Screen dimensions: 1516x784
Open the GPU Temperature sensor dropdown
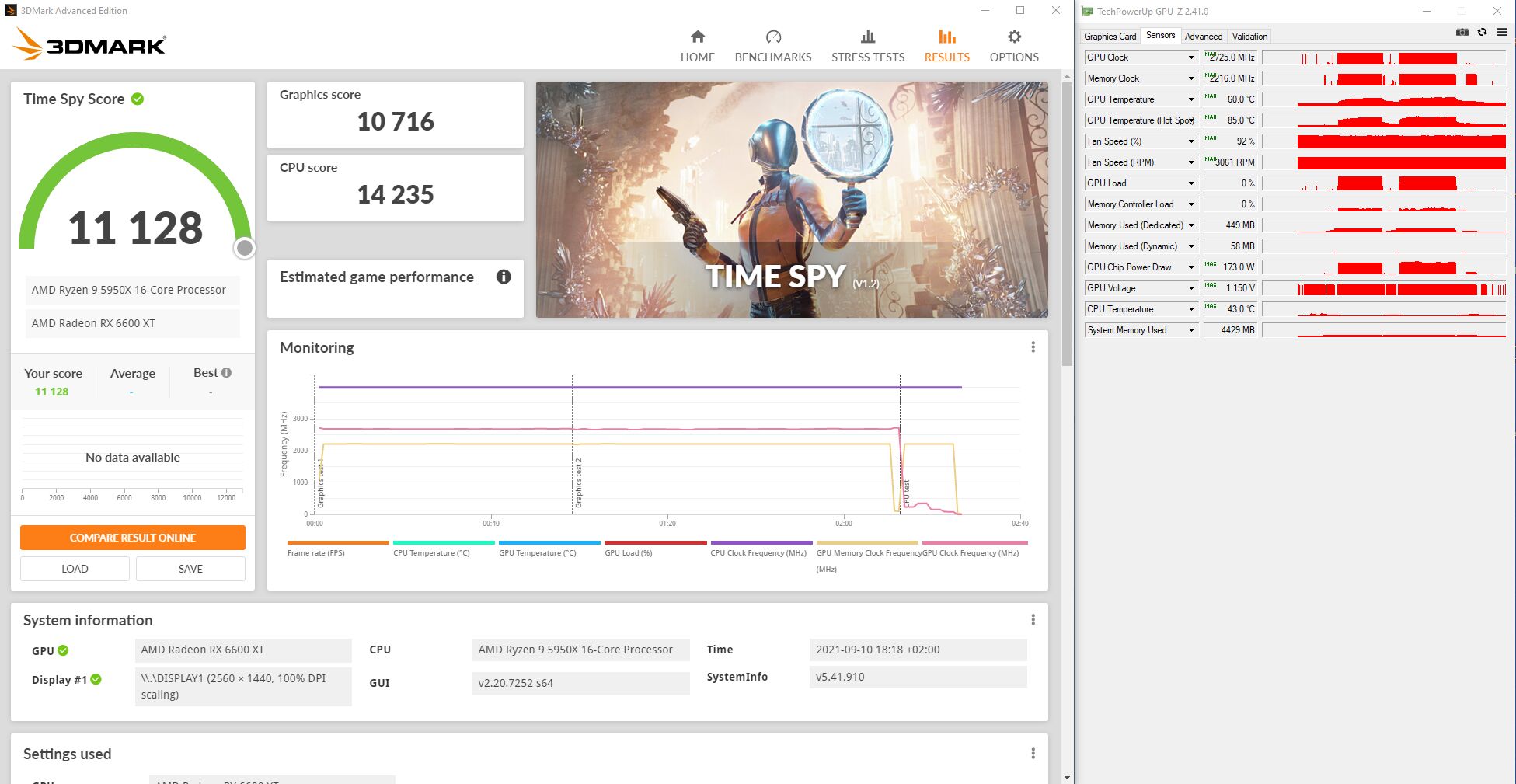coord(1190,99)
